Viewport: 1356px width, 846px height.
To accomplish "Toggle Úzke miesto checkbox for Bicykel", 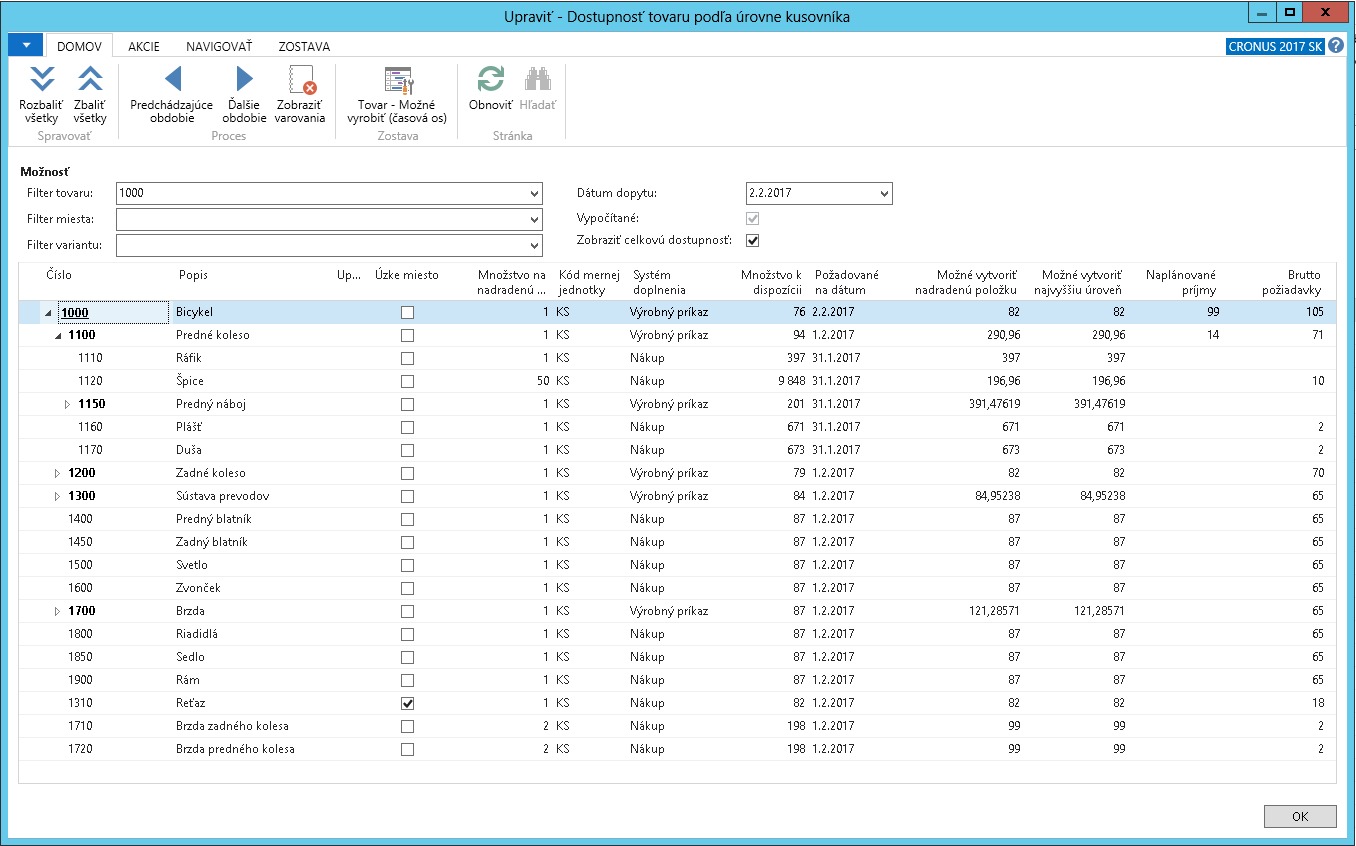I will (x=407, y=312).
